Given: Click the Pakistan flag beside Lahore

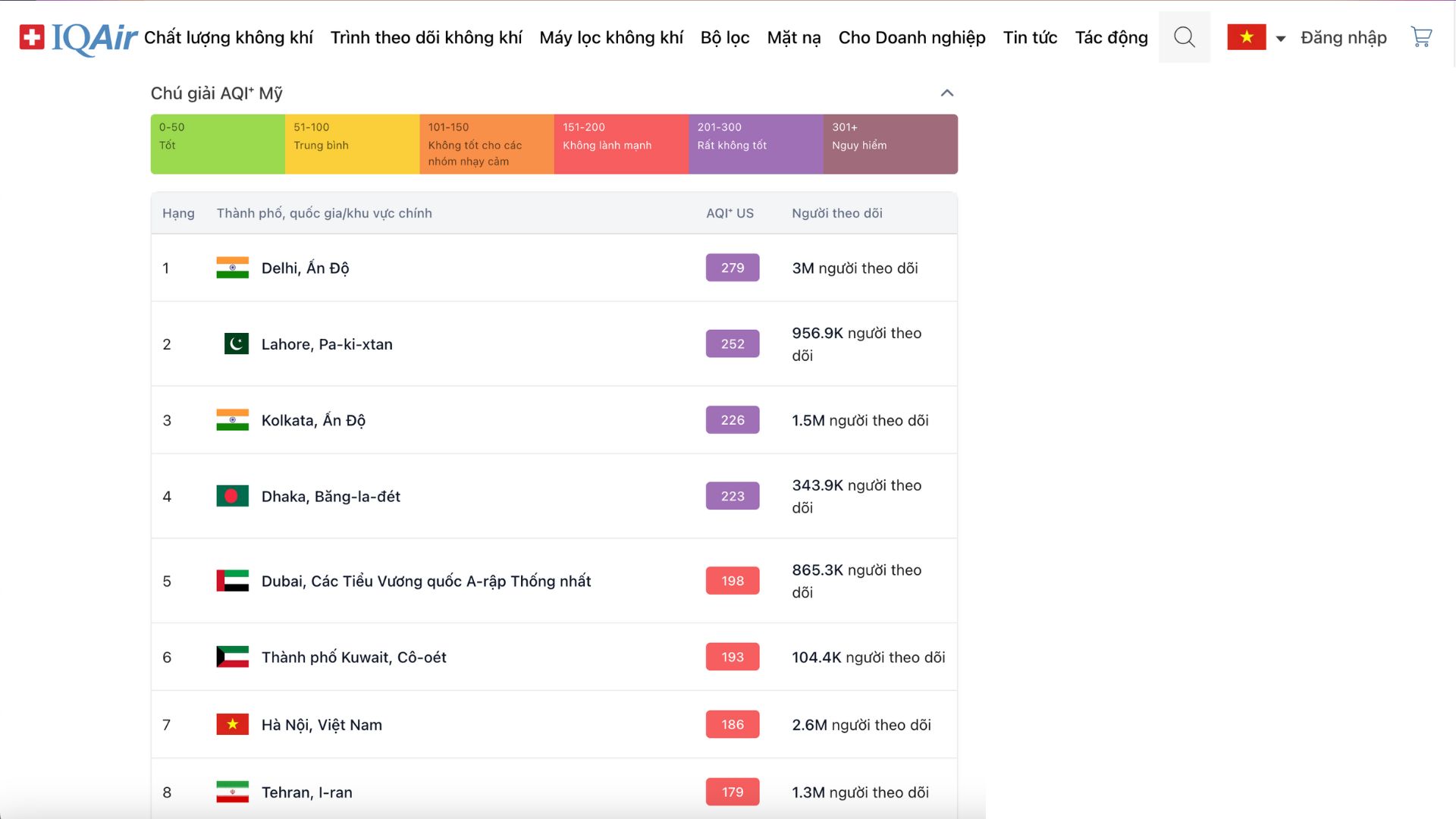Looking at the screenshot, I should (x=236, y=344).
